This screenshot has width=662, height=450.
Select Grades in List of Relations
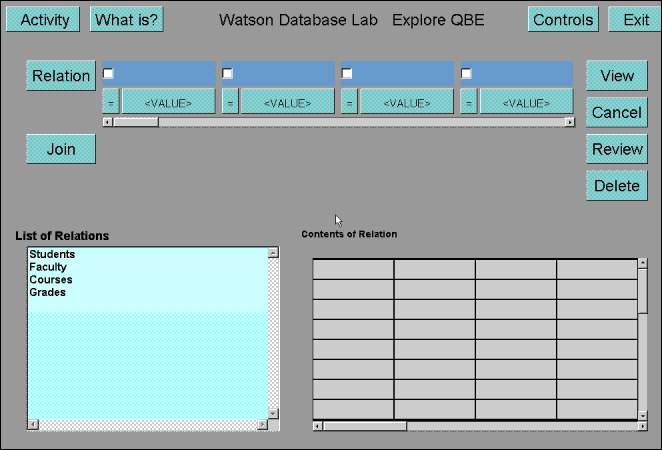coord(47,292)
